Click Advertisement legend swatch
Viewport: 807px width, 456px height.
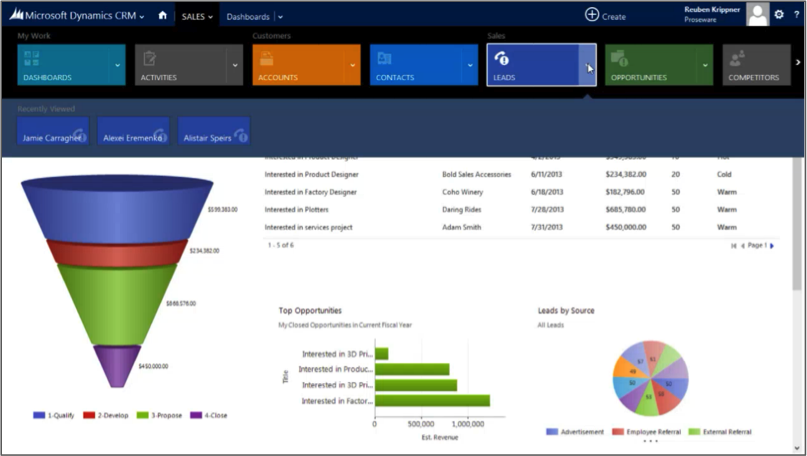coord(552,432)
